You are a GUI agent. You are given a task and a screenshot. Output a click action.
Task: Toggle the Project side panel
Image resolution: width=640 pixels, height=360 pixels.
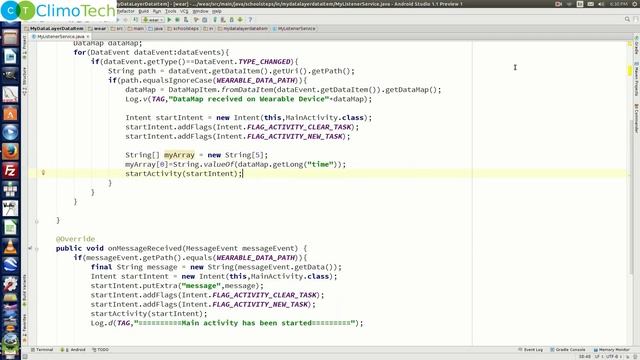24,47
